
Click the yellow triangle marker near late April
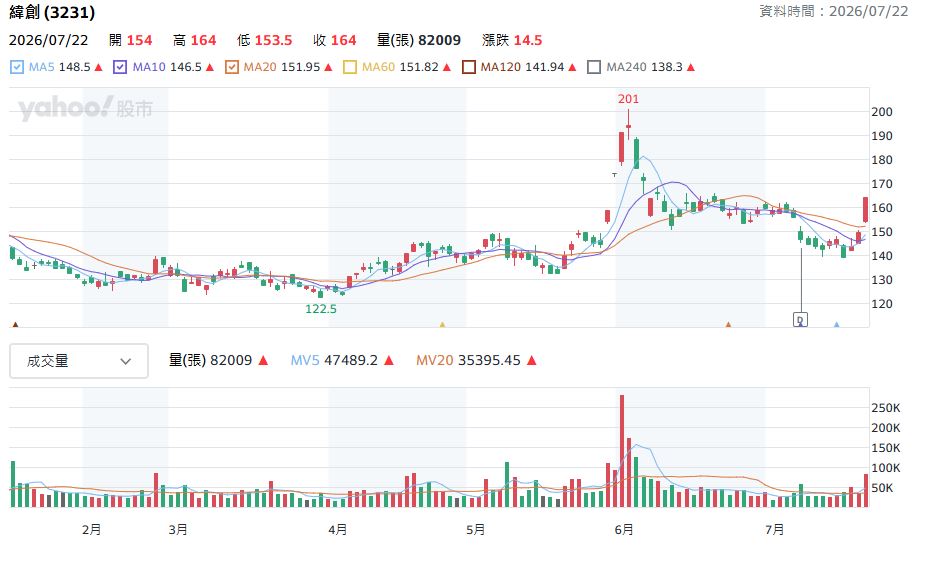pos(442,324)
